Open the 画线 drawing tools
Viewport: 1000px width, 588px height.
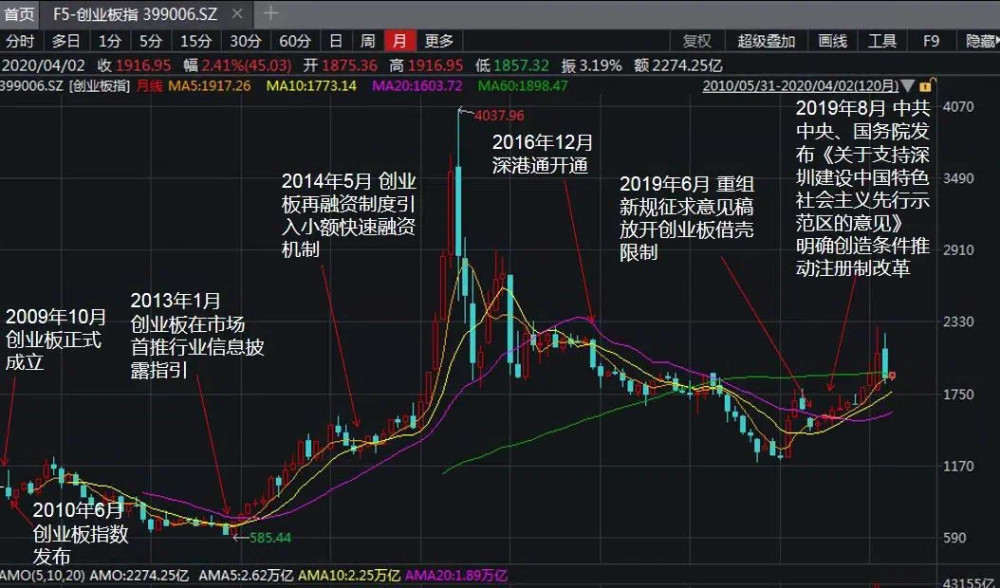(x=832, y=41)
